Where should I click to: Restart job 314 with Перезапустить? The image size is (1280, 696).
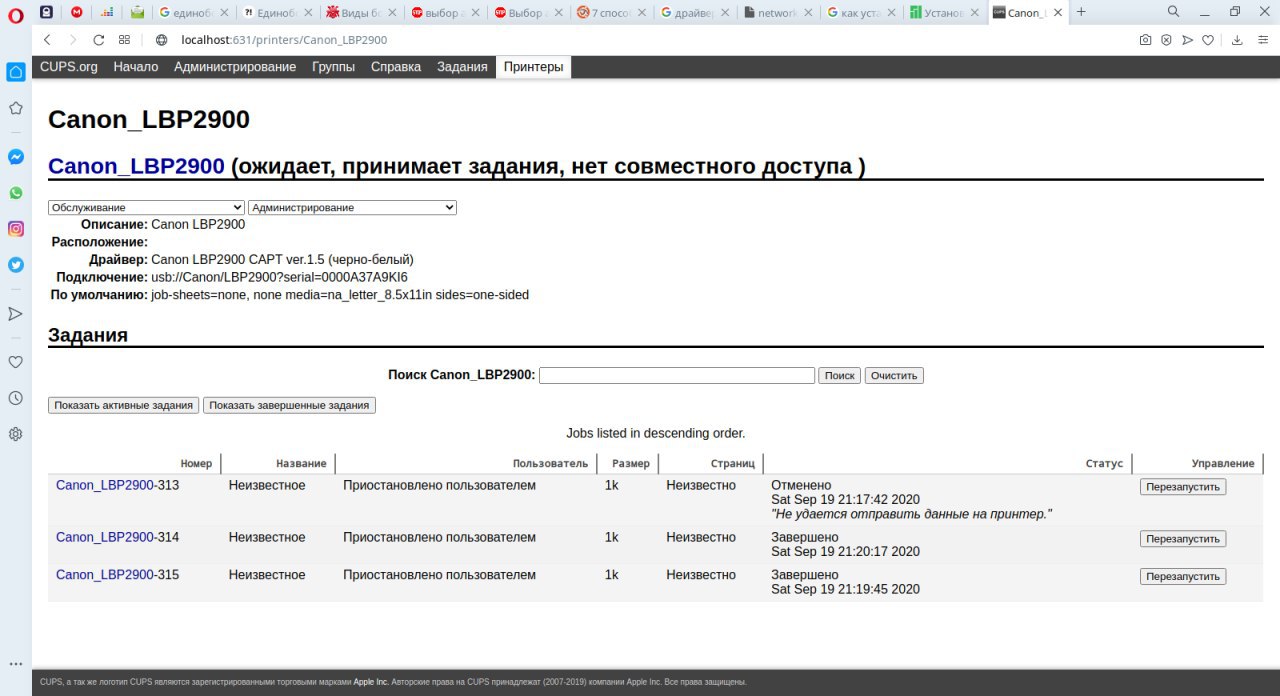tap(1183, 539)
